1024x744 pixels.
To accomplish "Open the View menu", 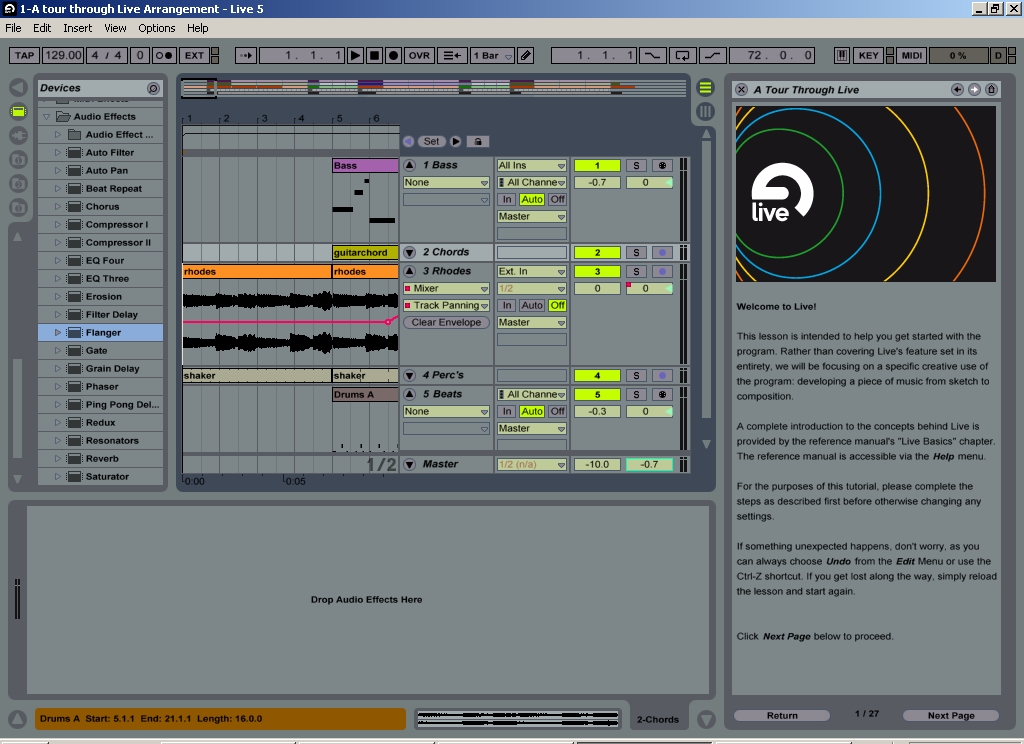I will [x=115, y=28].
